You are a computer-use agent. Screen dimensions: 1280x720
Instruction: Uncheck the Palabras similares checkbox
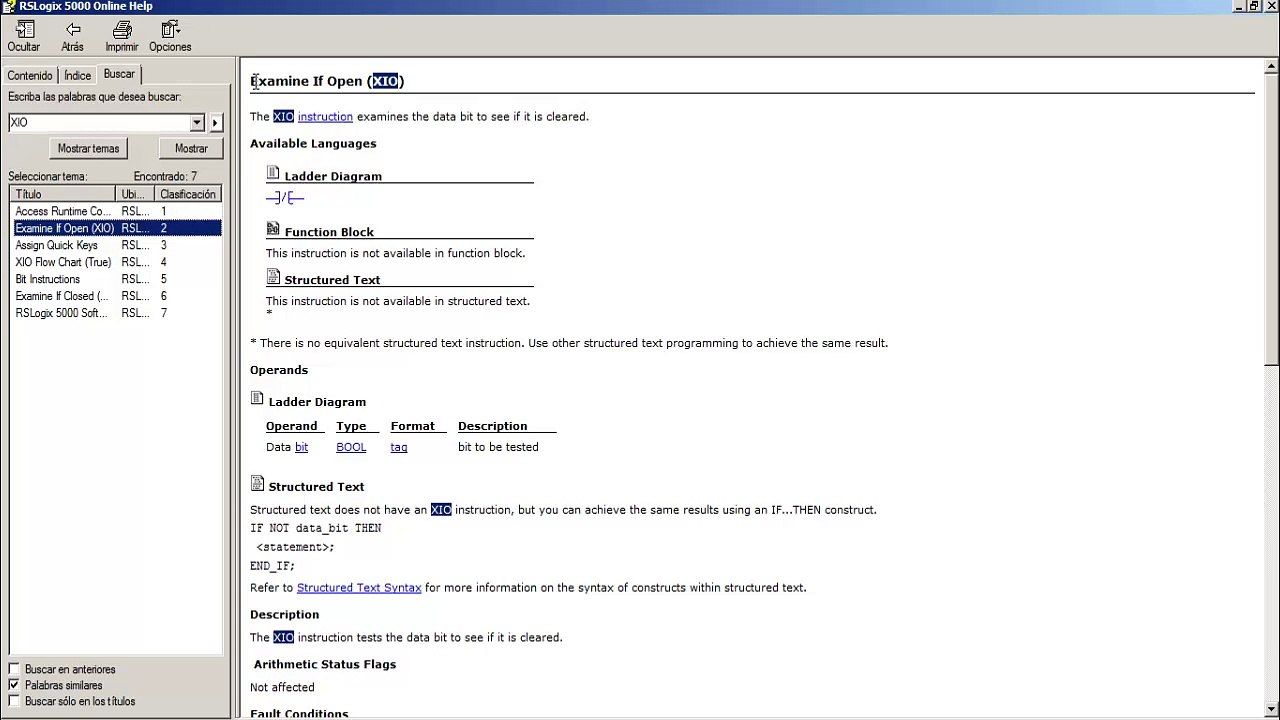(x=14, y=685)
